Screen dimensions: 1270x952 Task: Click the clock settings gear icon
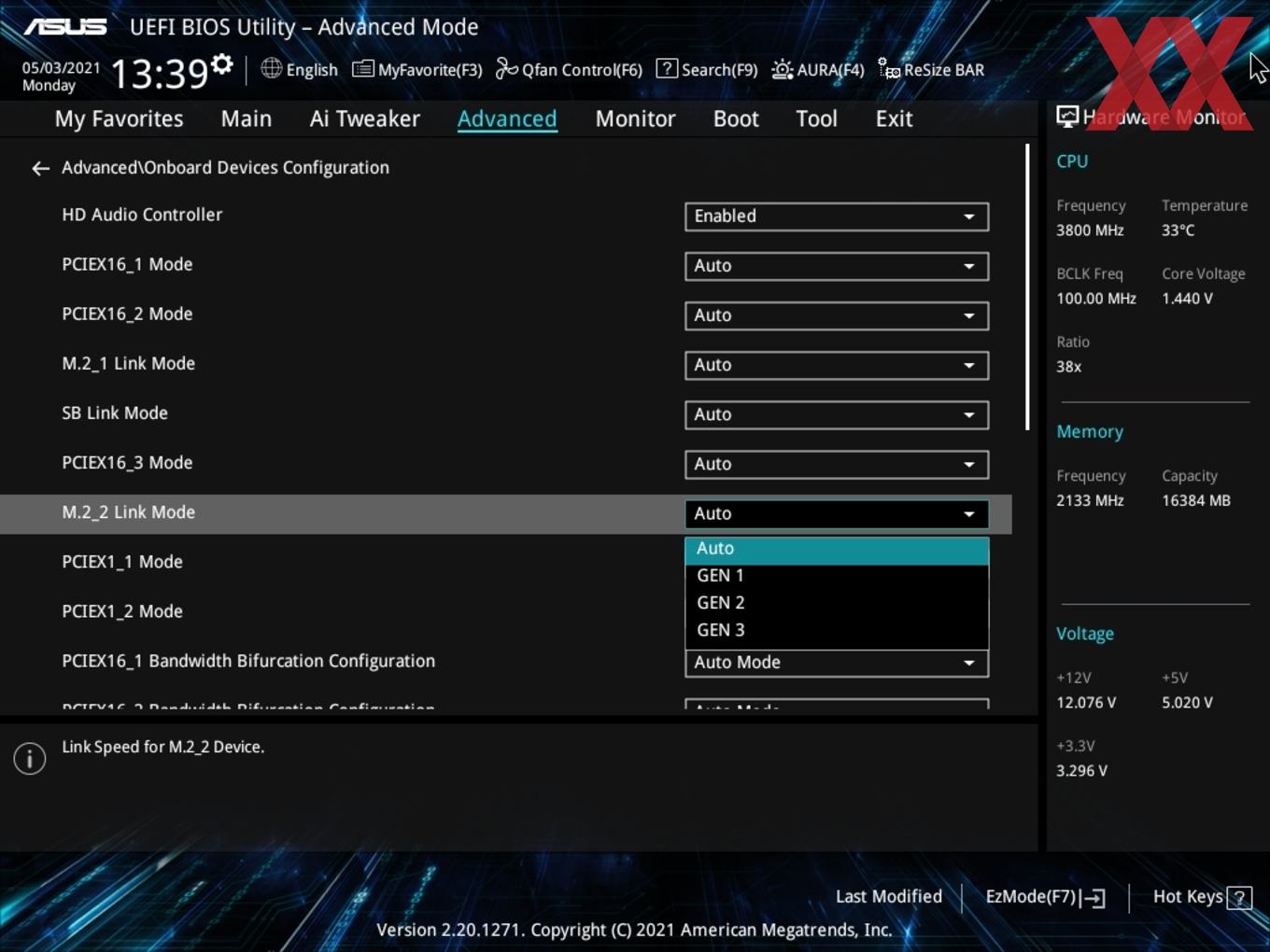coord(222,64)
